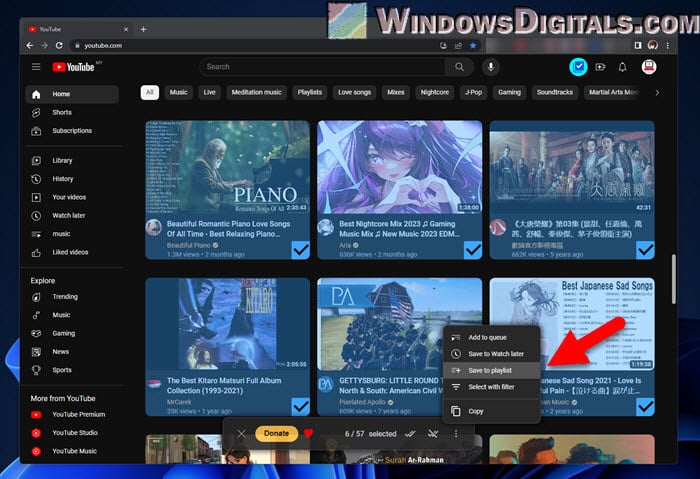The image size is (700, 479).
Task: Uncheck the Japanese Sad Song video checkbox
Action: tap(645, 407)
